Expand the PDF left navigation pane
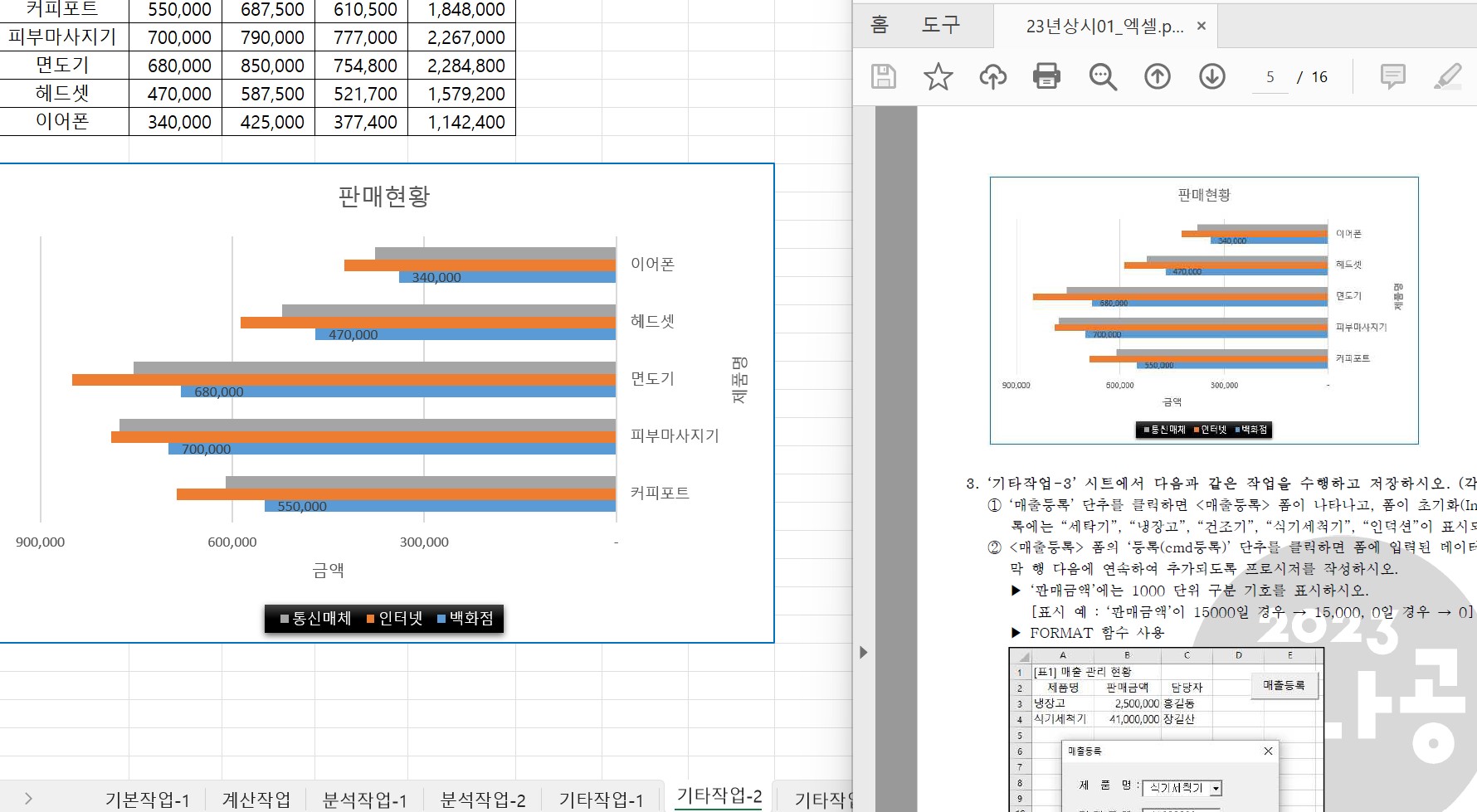 click(x=863, y=652)
